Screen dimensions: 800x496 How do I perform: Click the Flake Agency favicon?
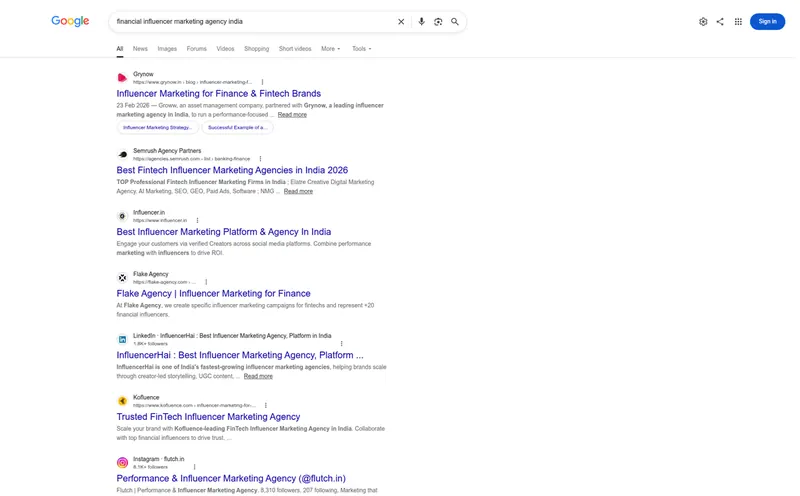pos(122,278)
